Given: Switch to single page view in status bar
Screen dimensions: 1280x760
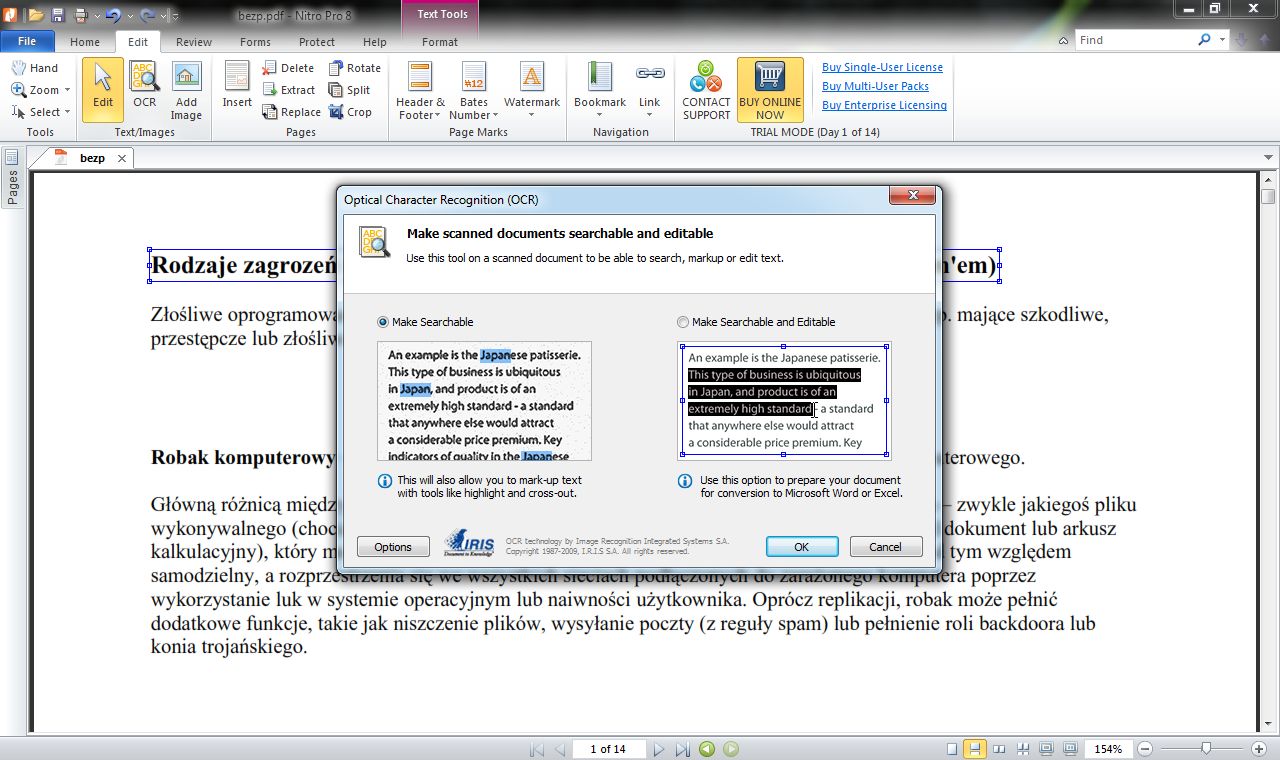Looking at the screenshot, I should click(x=952, y=749).
